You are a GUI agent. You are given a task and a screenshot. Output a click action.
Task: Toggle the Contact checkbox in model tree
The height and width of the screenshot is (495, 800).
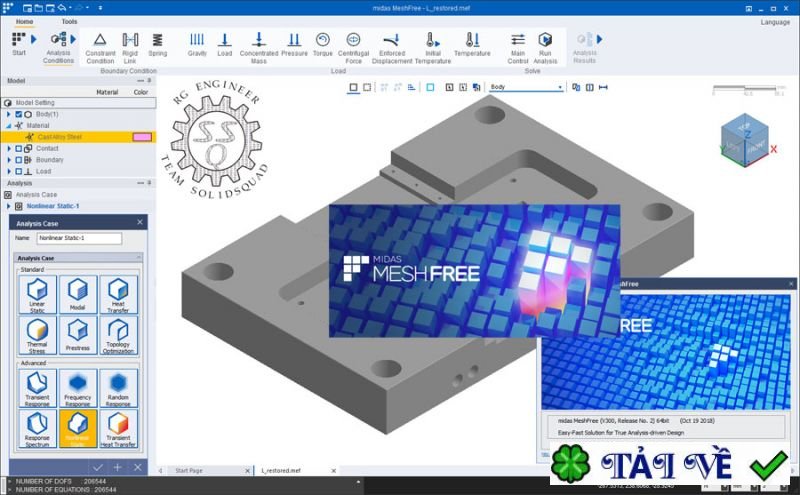tap(18, 148)
